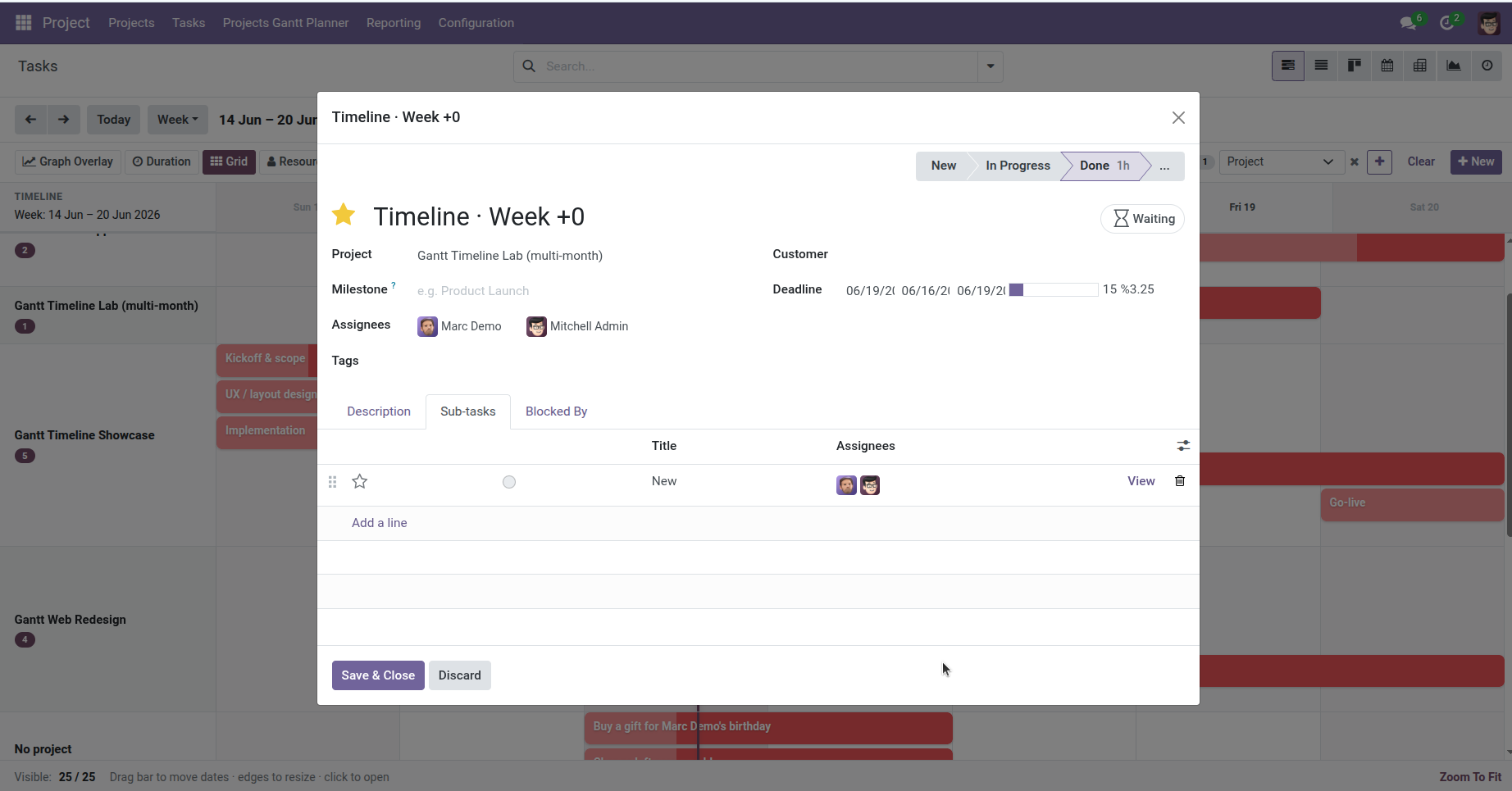1512x791 pixels.
Task: Open the Project group-by dropdown
Action: click(1282, 161)
